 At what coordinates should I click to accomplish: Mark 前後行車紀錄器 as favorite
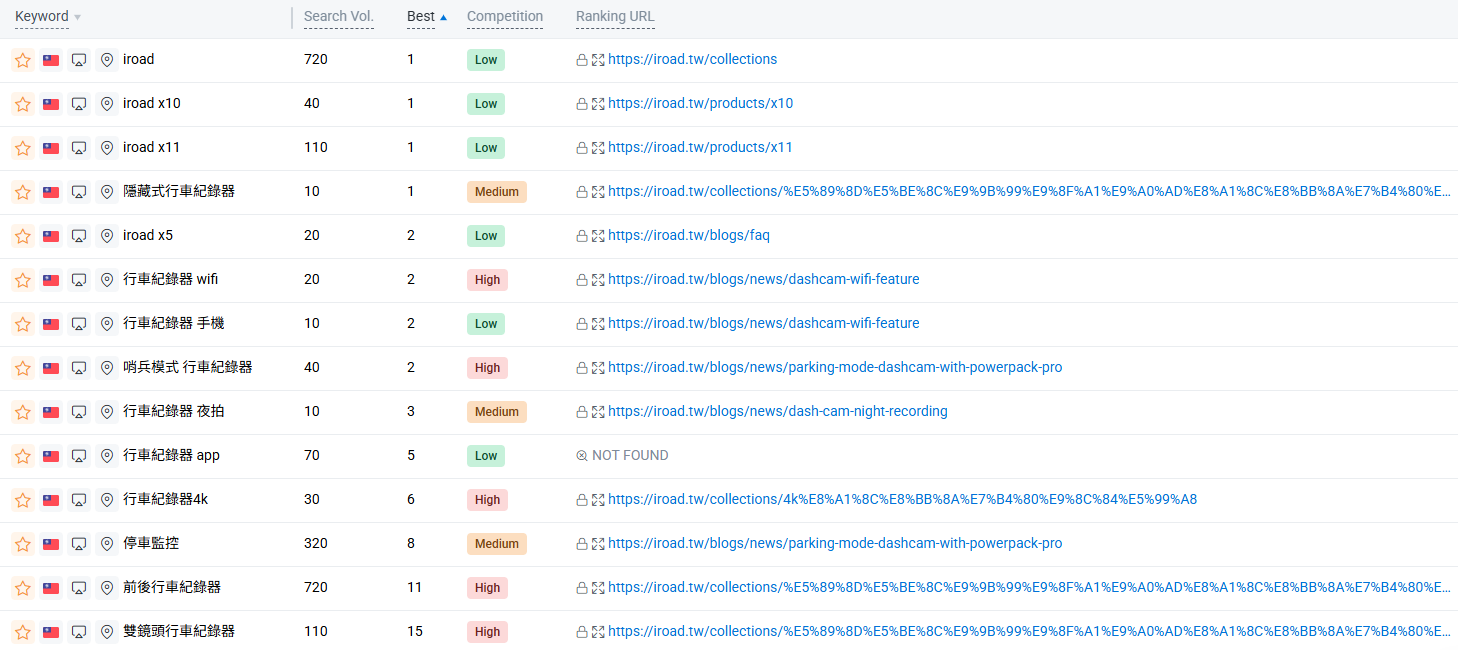(x=23, y=588)
